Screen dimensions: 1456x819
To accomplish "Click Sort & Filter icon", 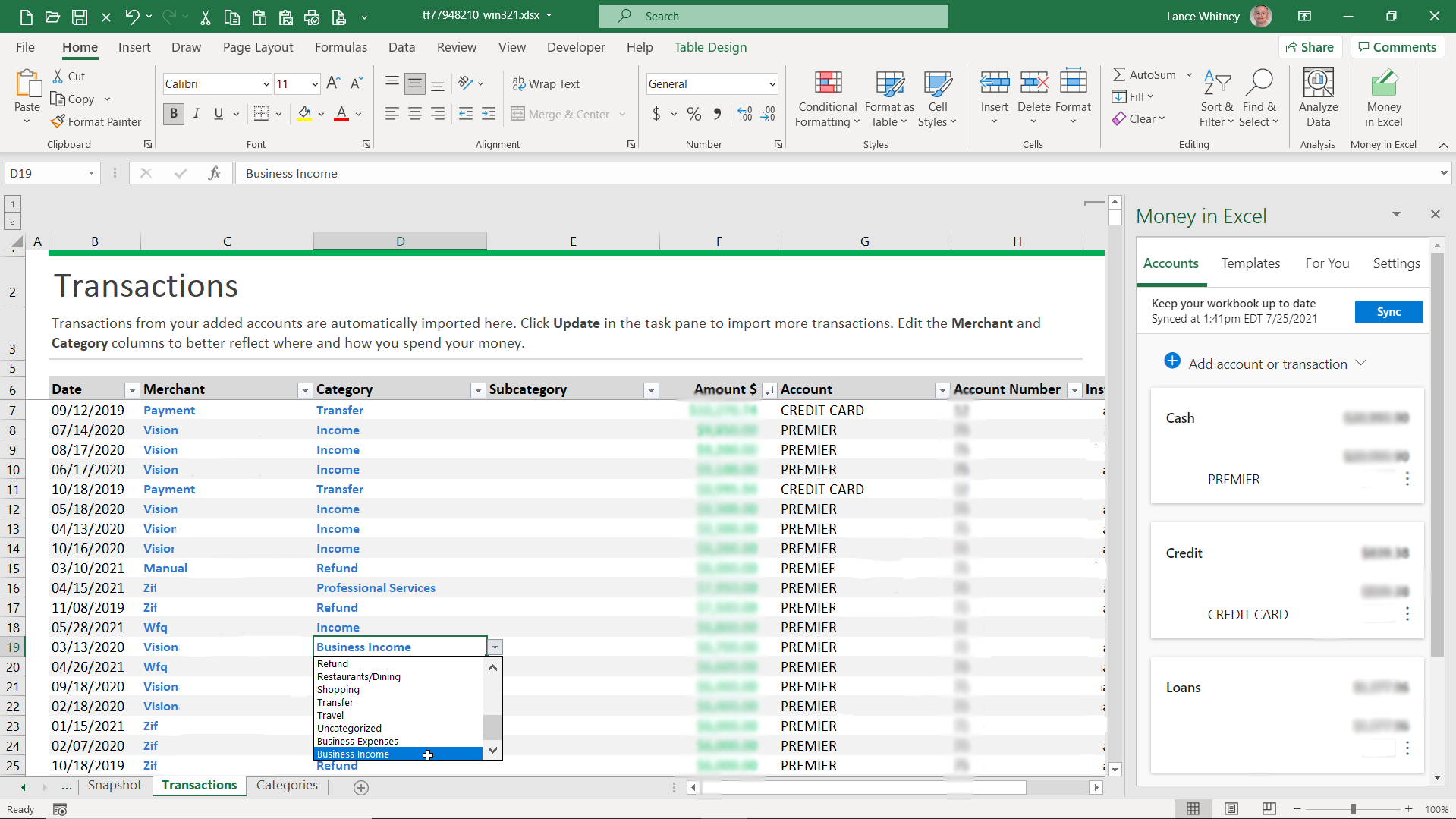I will click(x=1217, y=82).
